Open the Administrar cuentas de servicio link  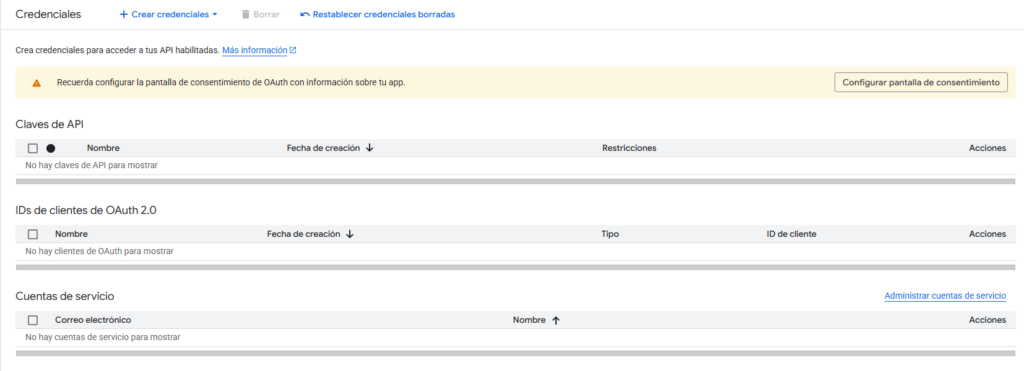pyautogui.click(x=945, y=296)
